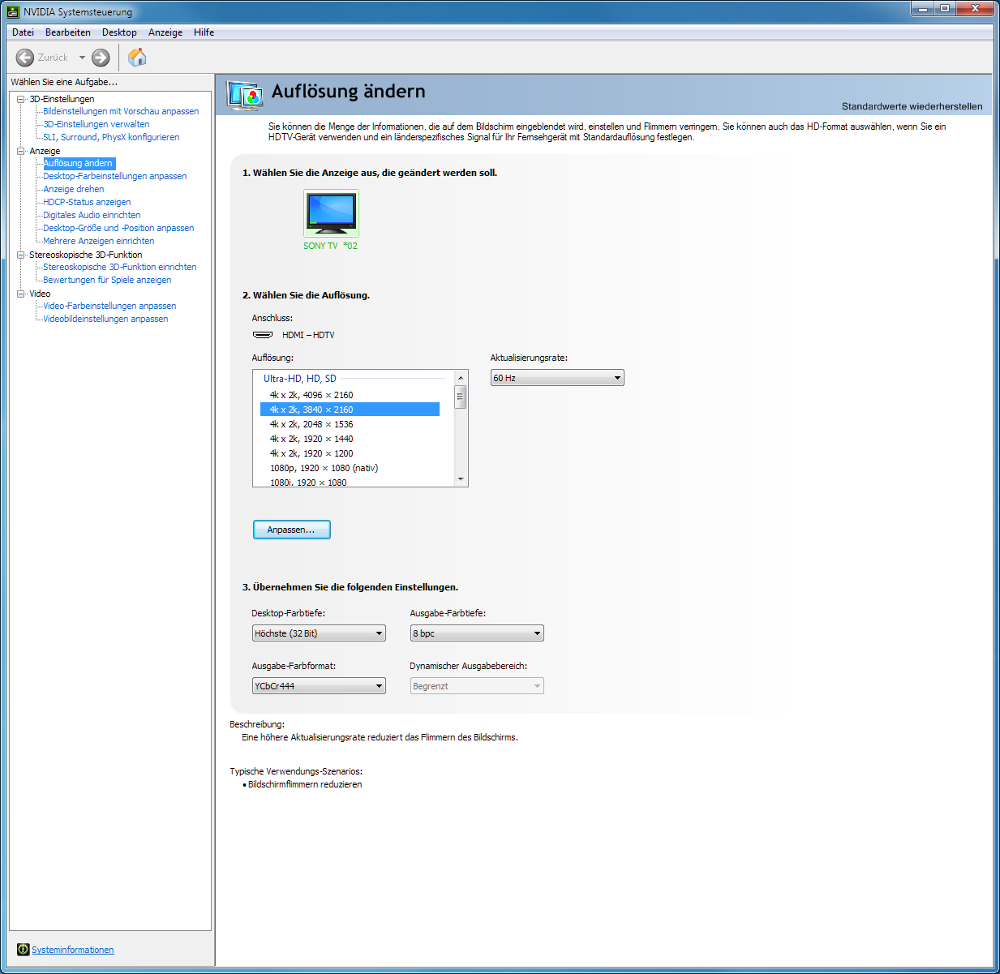
Task: Open the Desktop-Farbtiefe dropdown
Action: pyautogui.click(x=318, y=633)
